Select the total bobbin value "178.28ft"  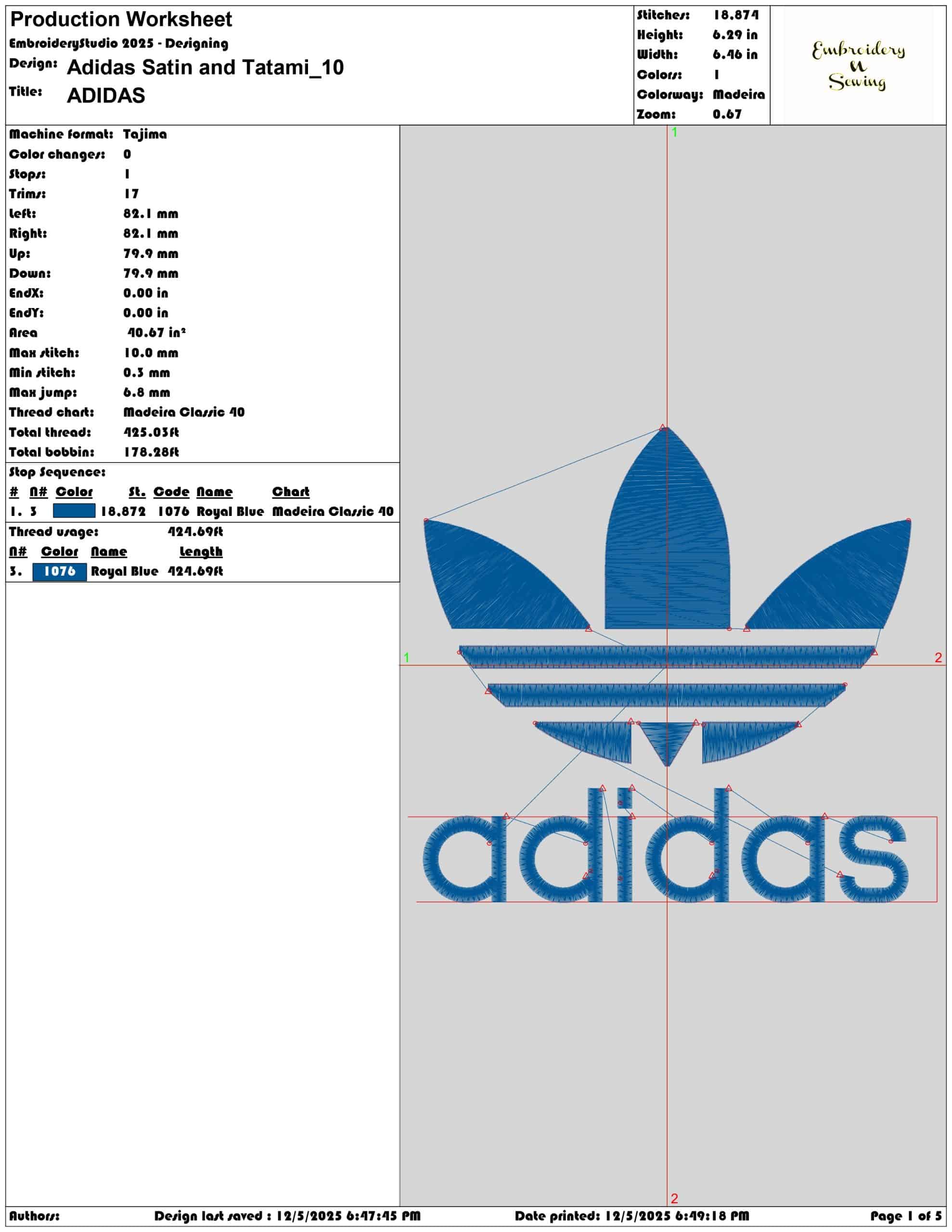pos(151,452)
